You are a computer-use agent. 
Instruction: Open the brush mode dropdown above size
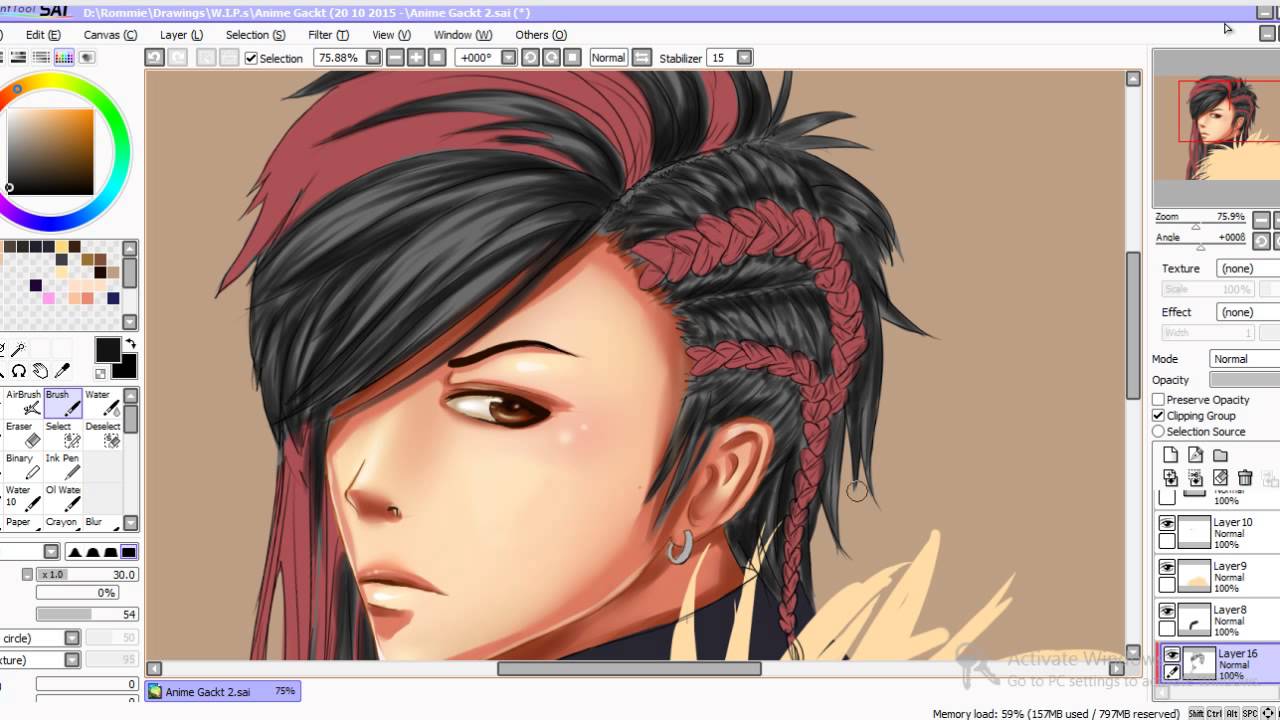pos(51,552)
